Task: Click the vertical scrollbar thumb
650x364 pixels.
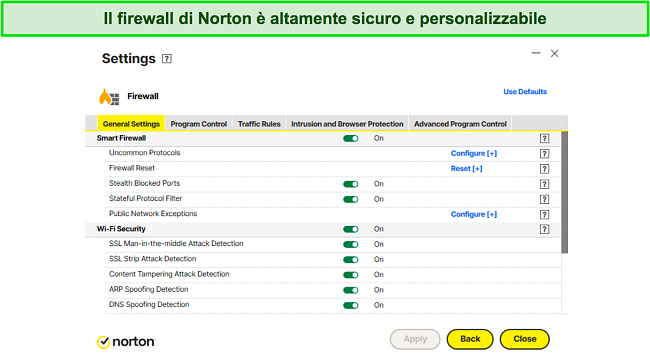Action: pos(565,192)
